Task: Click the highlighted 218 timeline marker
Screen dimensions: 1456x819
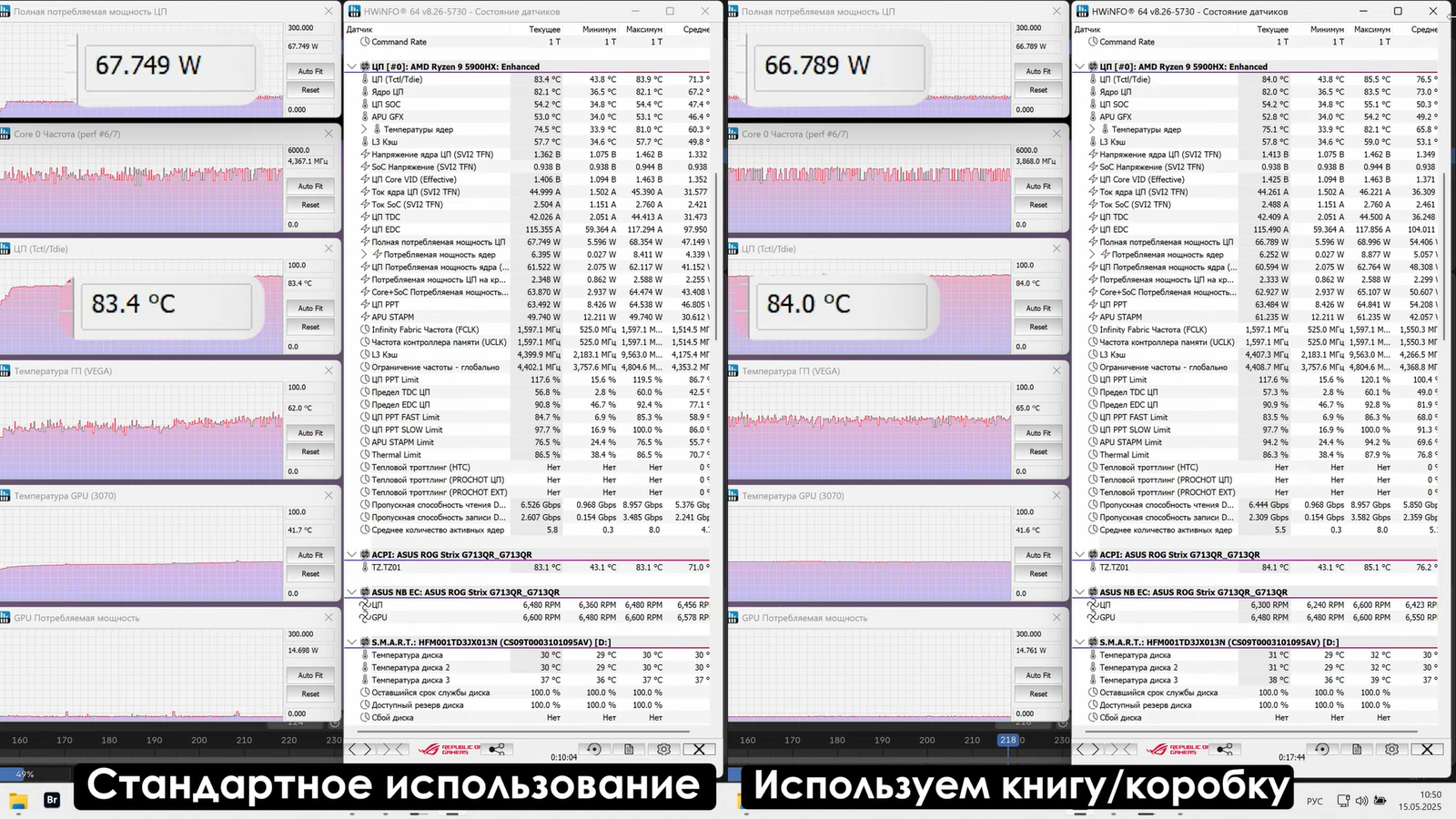Action: 1007,740
